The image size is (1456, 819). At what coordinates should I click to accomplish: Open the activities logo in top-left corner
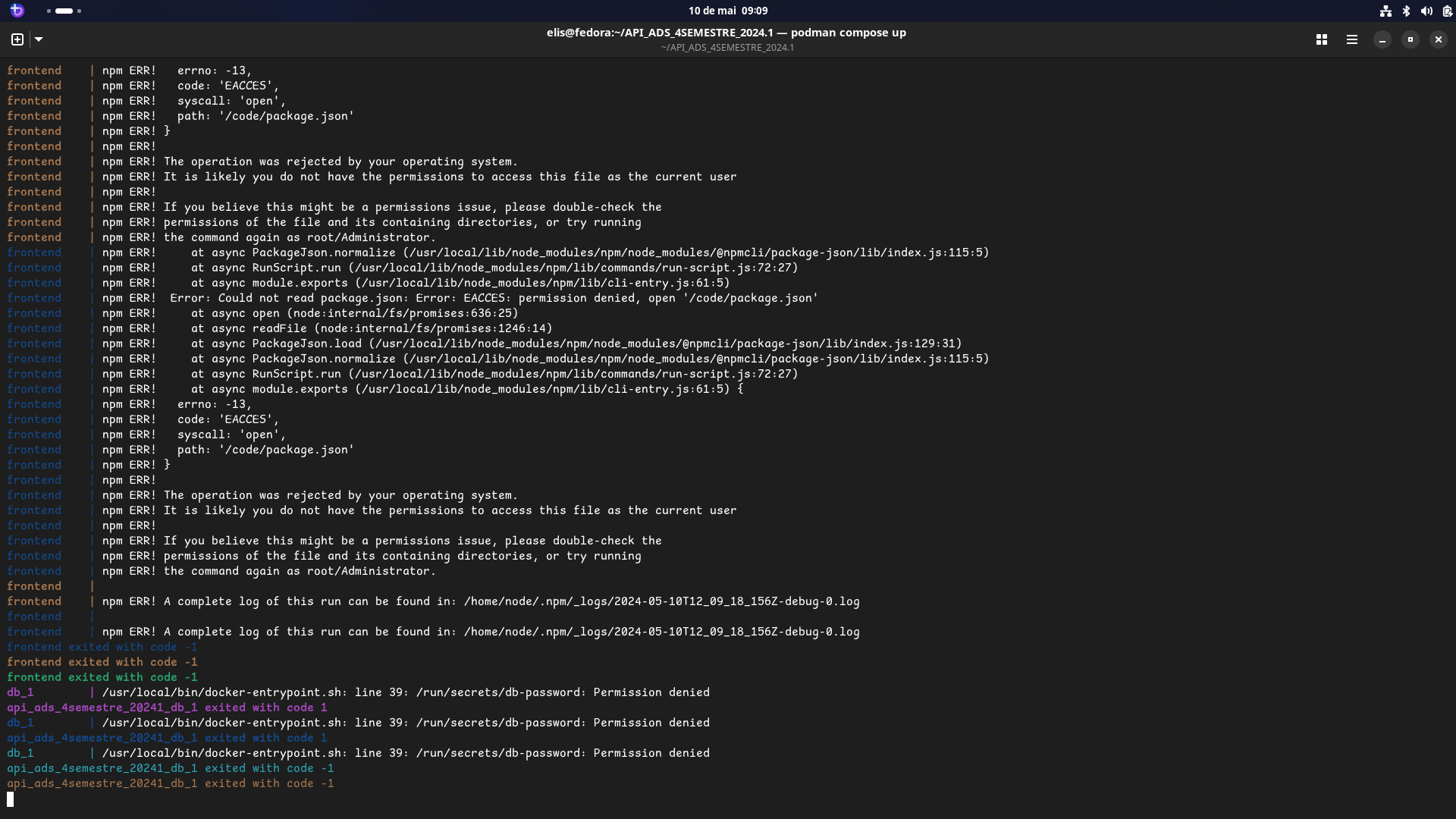[x=17, y=11]
